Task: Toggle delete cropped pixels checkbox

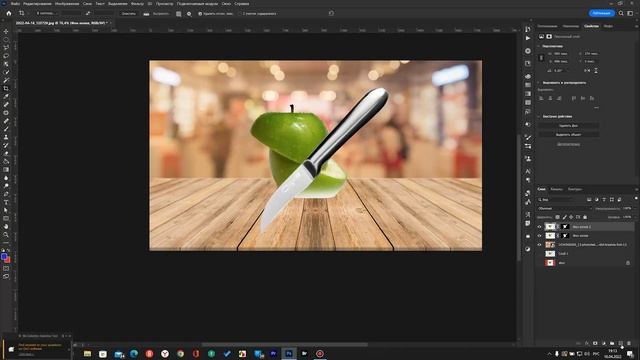Action: tap(200, 14)
